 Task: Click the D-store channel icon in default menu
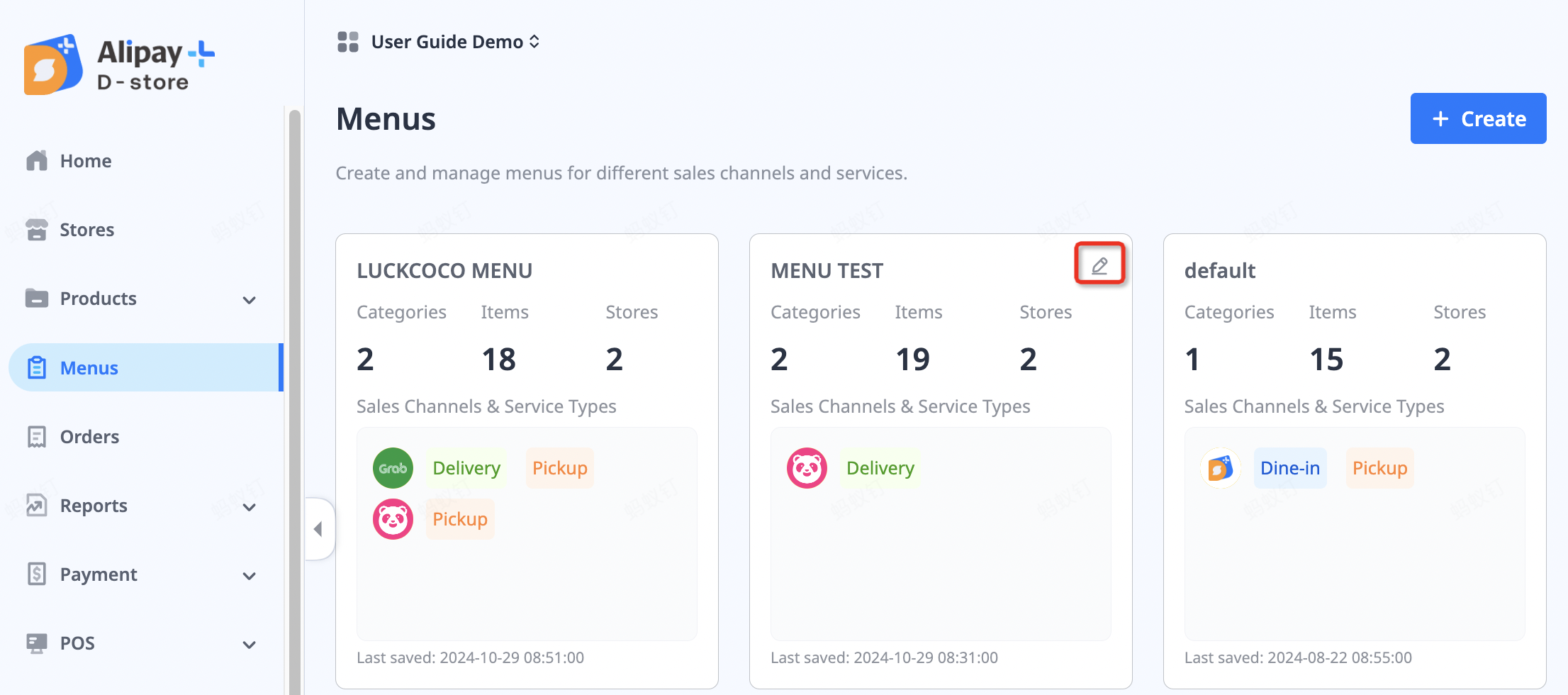click(x=1220, y=468)
